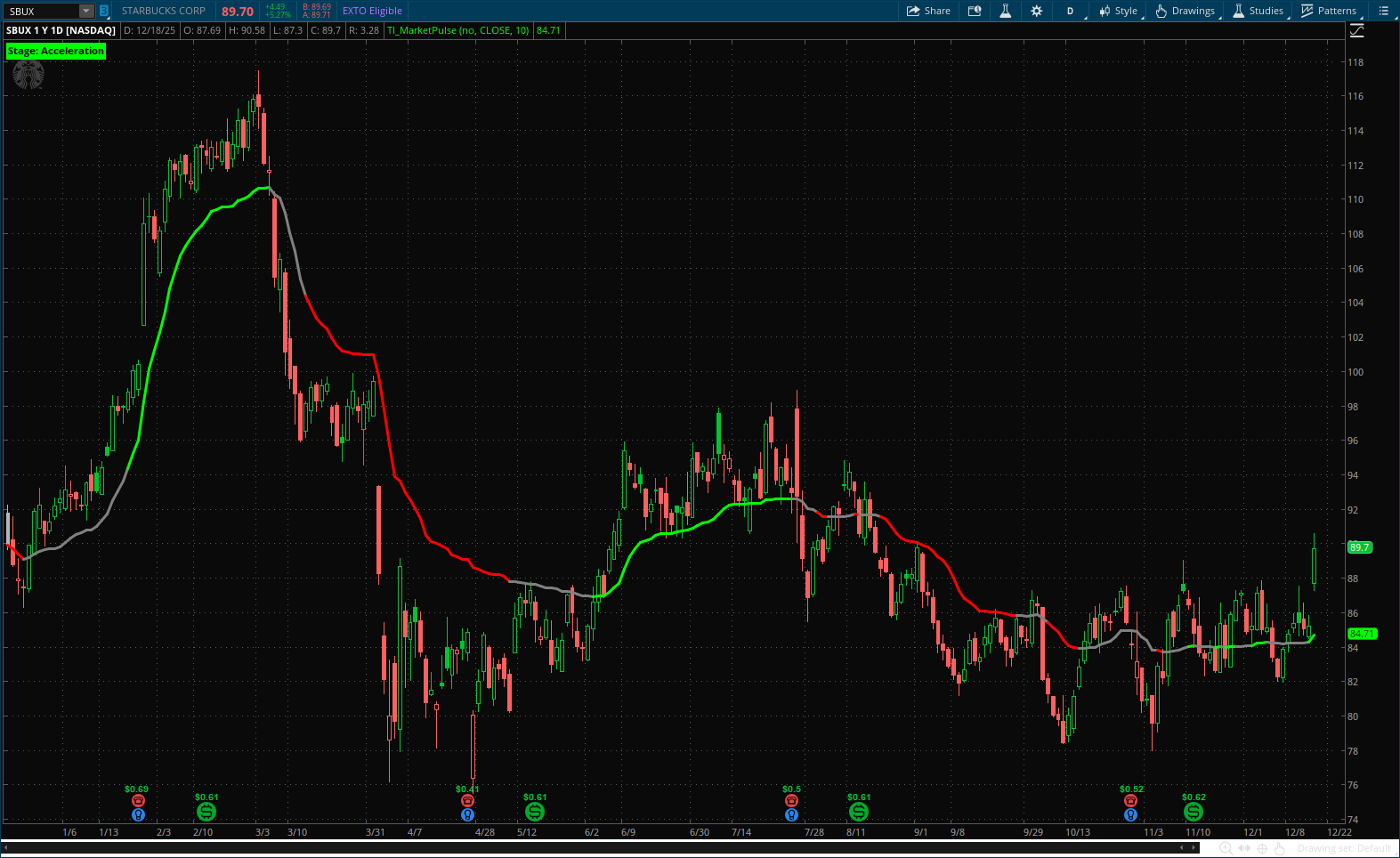Click the SBUX symbol input field
Image resolution: width=1400 pixels, height=858 pixels.
pos(41,11)
